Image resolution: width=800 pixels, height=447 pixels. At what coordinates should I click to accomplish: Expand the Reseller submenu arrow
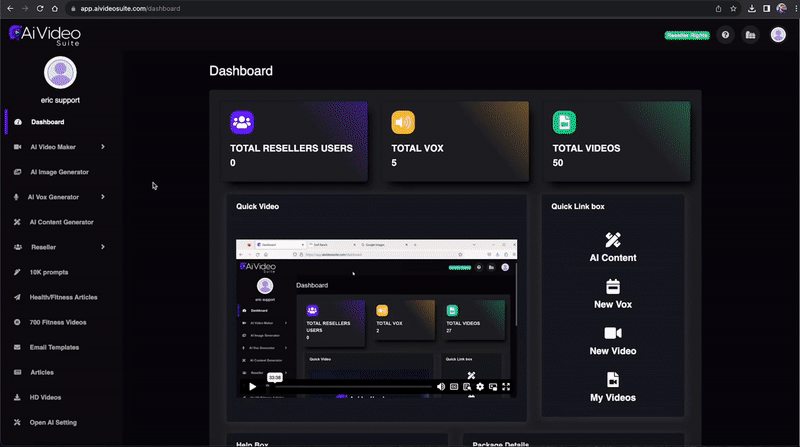[x=103, y=247]
